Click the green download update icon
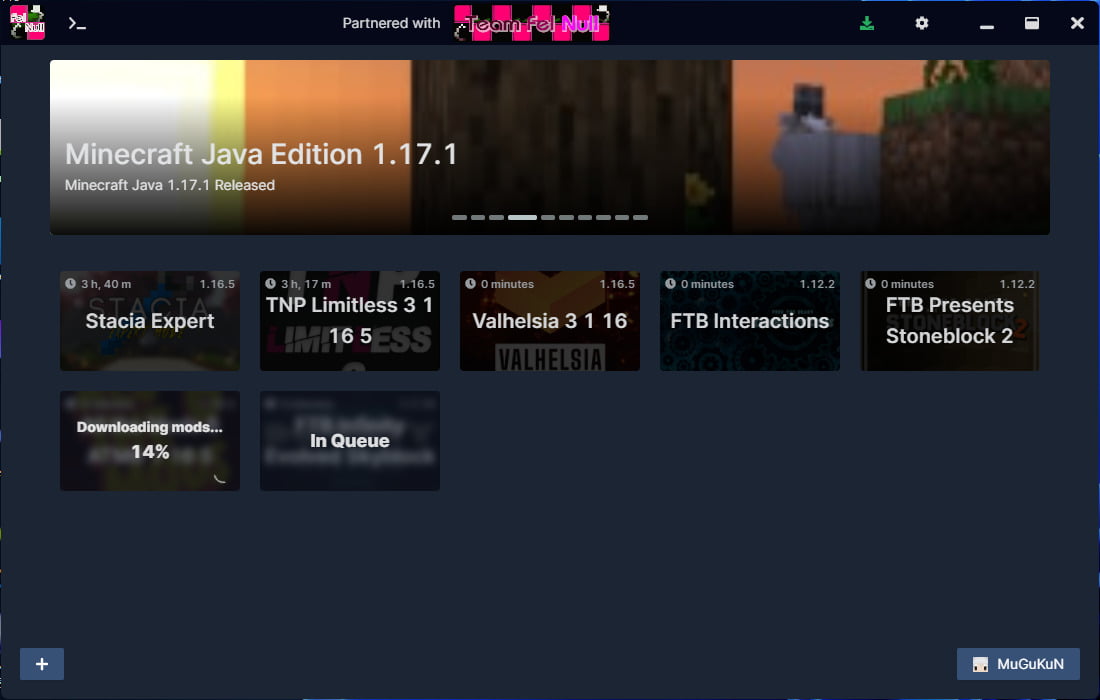Viewport: 1100px width, 700px height. pos(867,23)
